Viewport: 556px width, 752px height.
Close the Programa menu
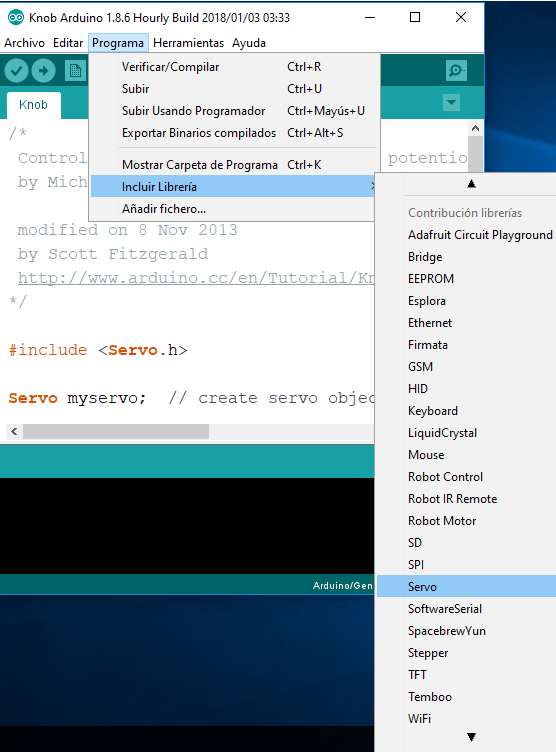(118, 43)
